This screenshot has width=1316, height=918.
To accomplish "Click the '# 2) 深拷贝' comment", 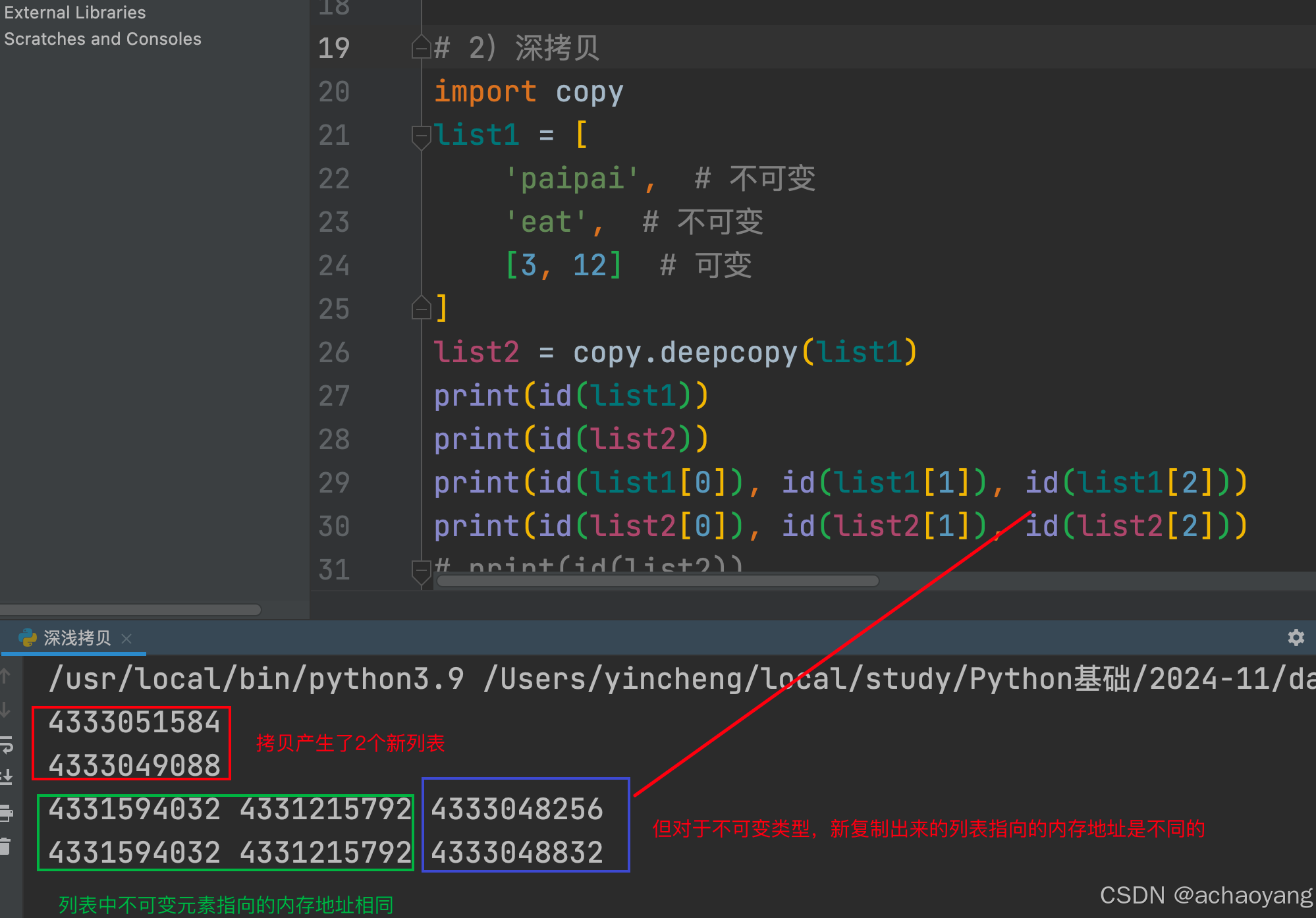I will click(517, 47).
